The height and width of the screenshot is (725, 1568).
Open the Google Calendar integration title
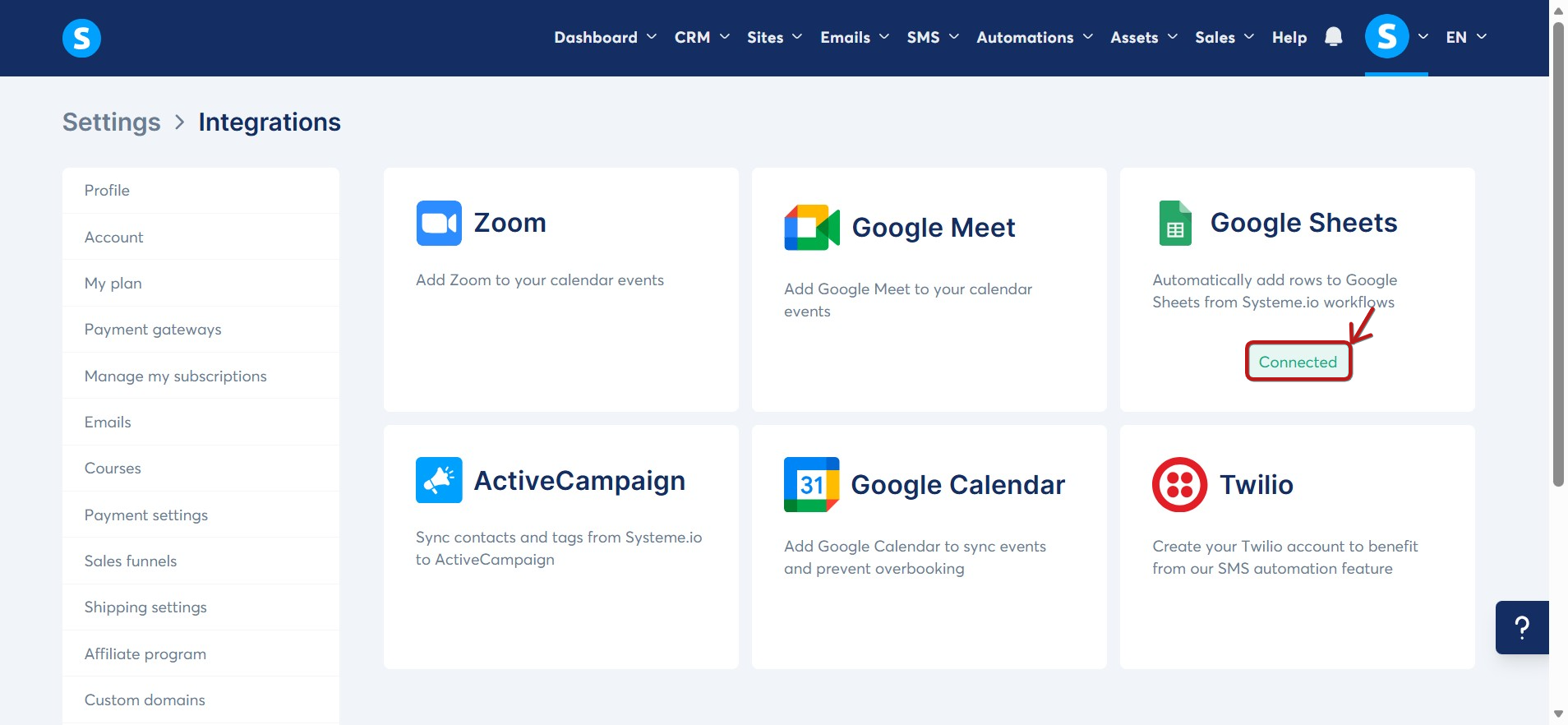[x=957, y=485]
